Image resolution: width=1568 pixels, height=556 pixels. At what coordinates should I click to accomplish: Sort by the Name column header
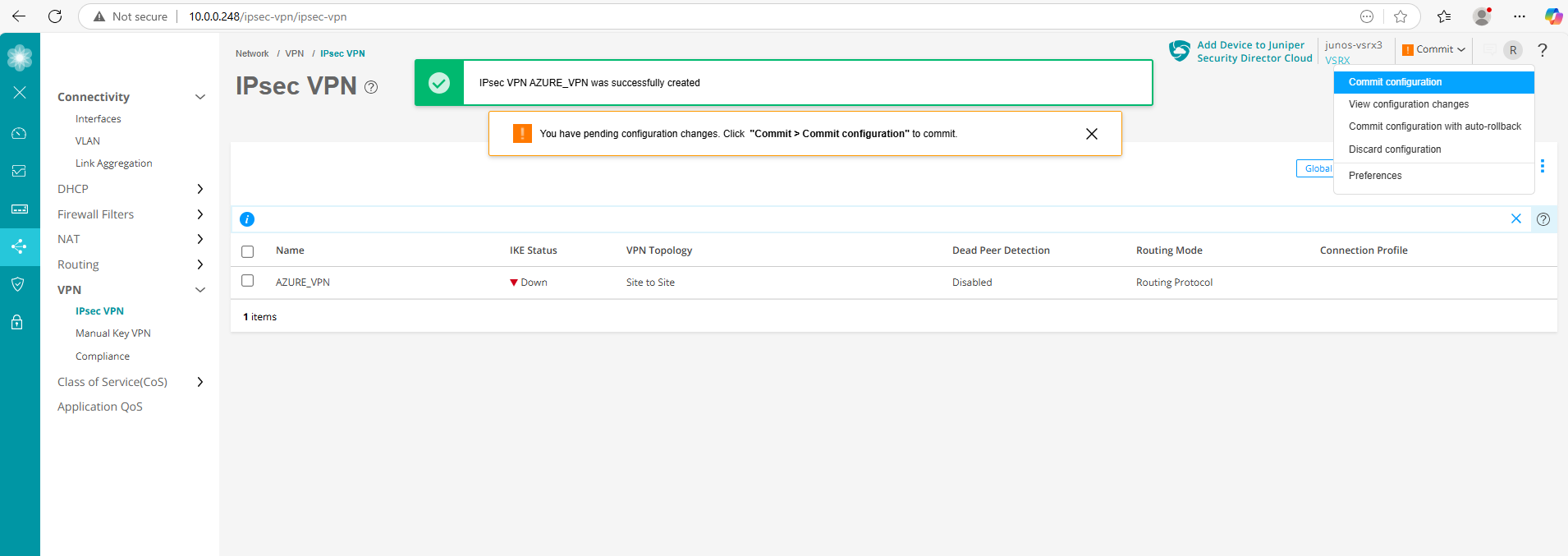290,250
